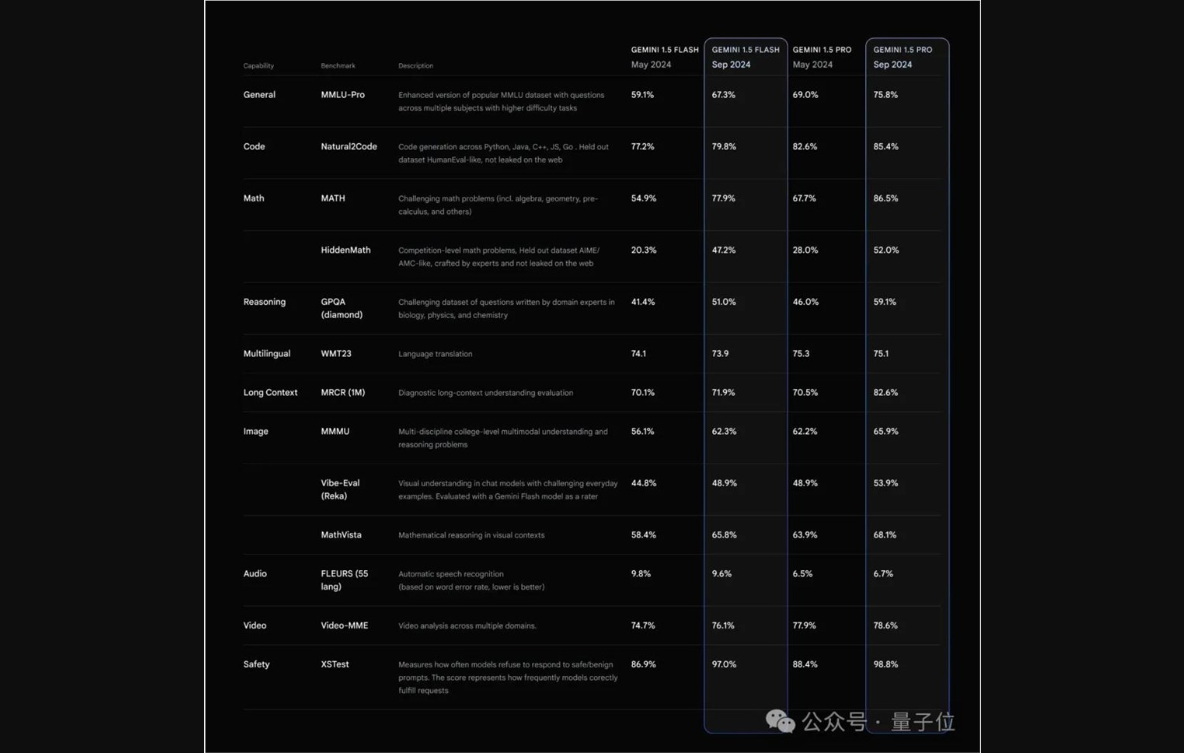Click the Long Context capability label
The image size is (1184, 753).
(x=270, y=392)
